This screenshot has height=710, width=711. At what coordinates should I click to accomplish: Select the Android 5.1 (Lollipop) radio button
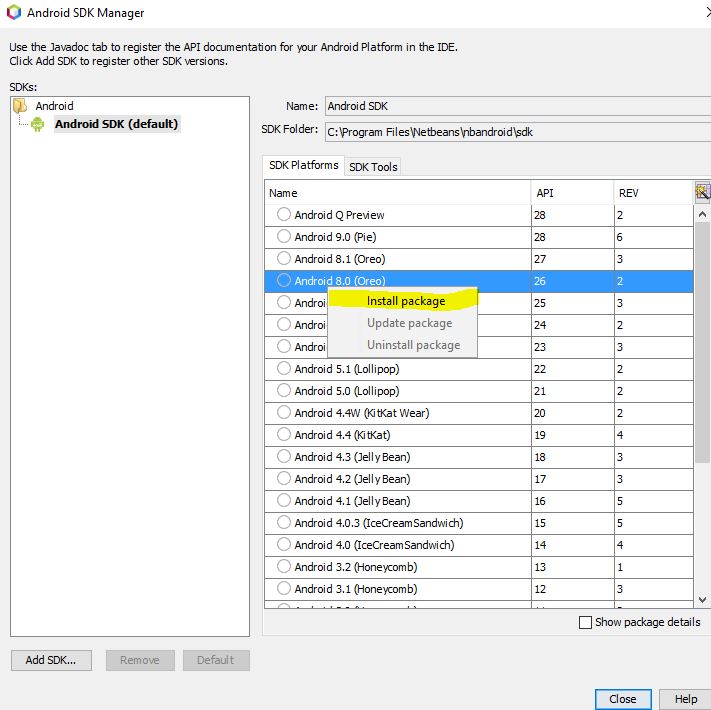[x=284, y=368]
